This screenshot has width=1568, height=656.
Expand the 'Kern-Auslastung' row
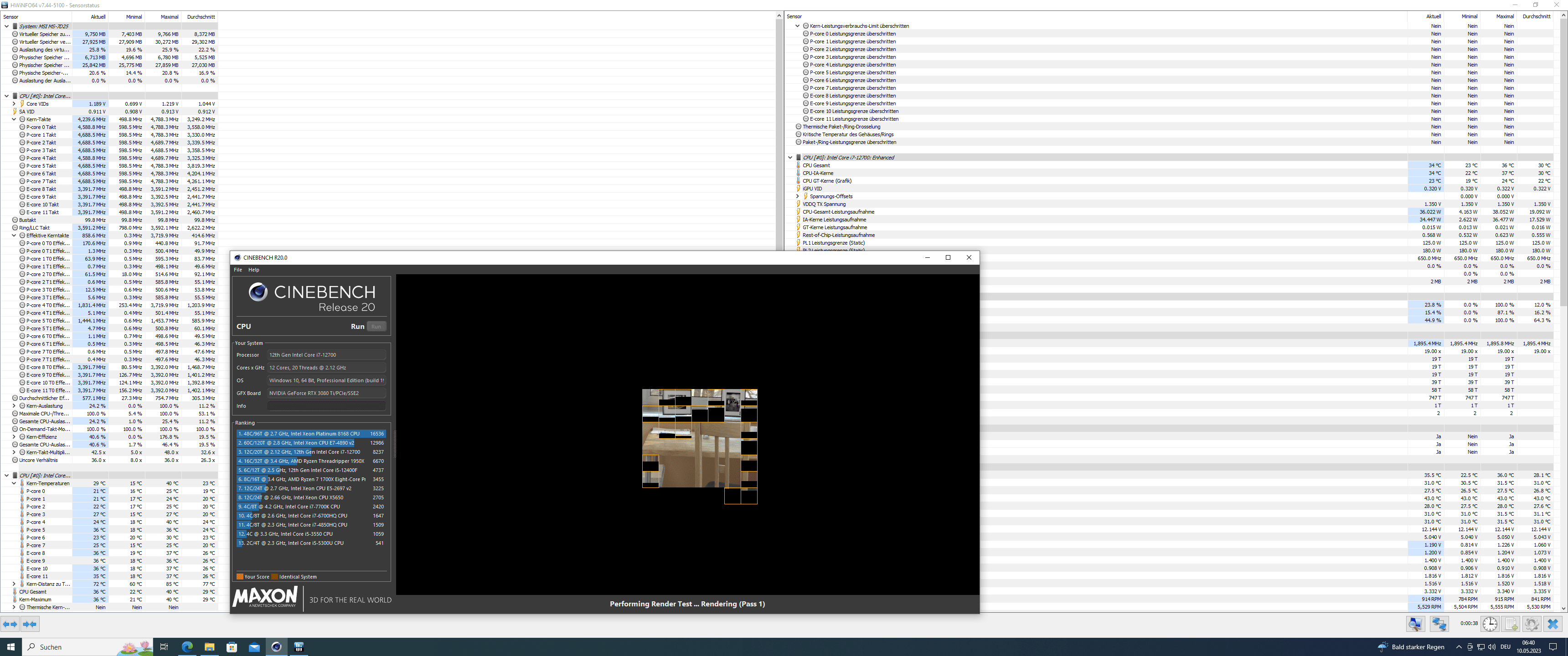click(x=14, y=406)
